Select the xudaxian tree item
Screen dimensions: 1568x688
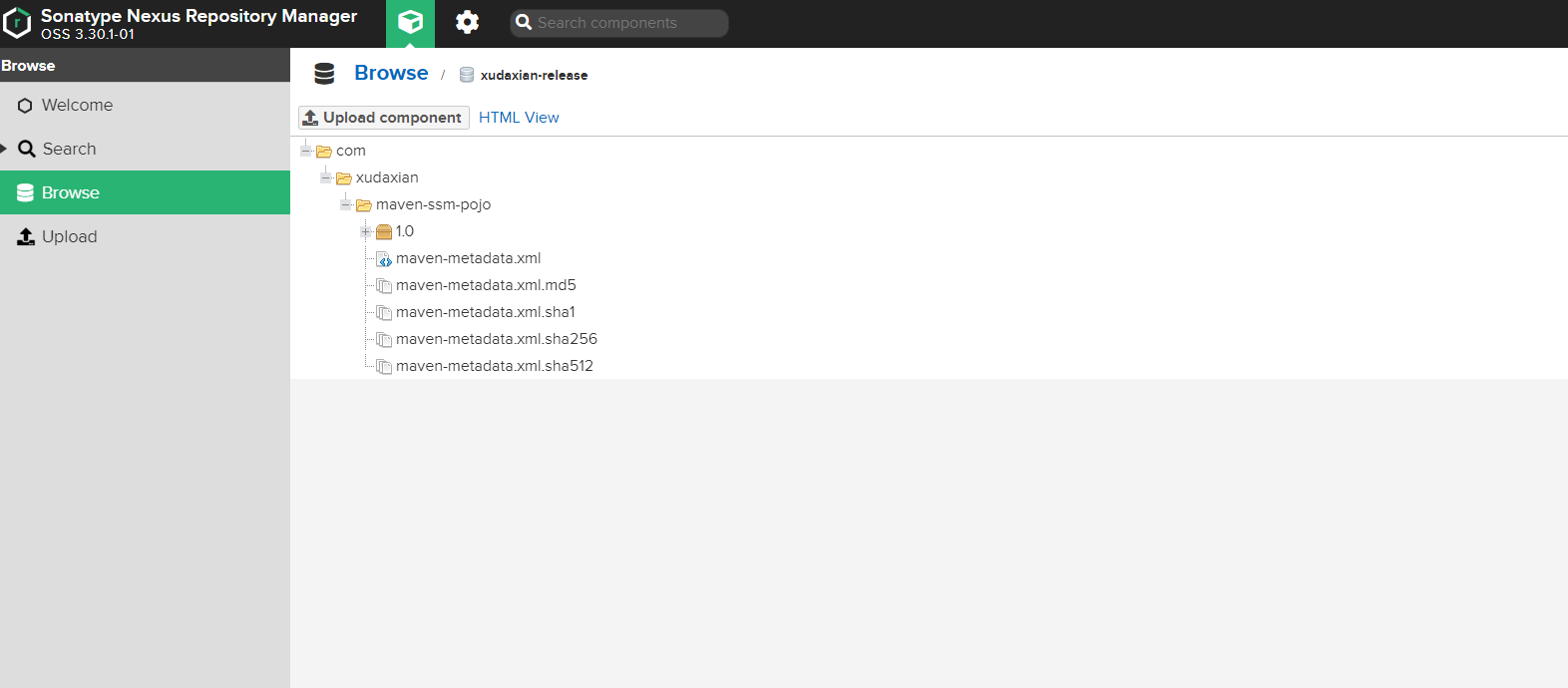pos(387,177)
